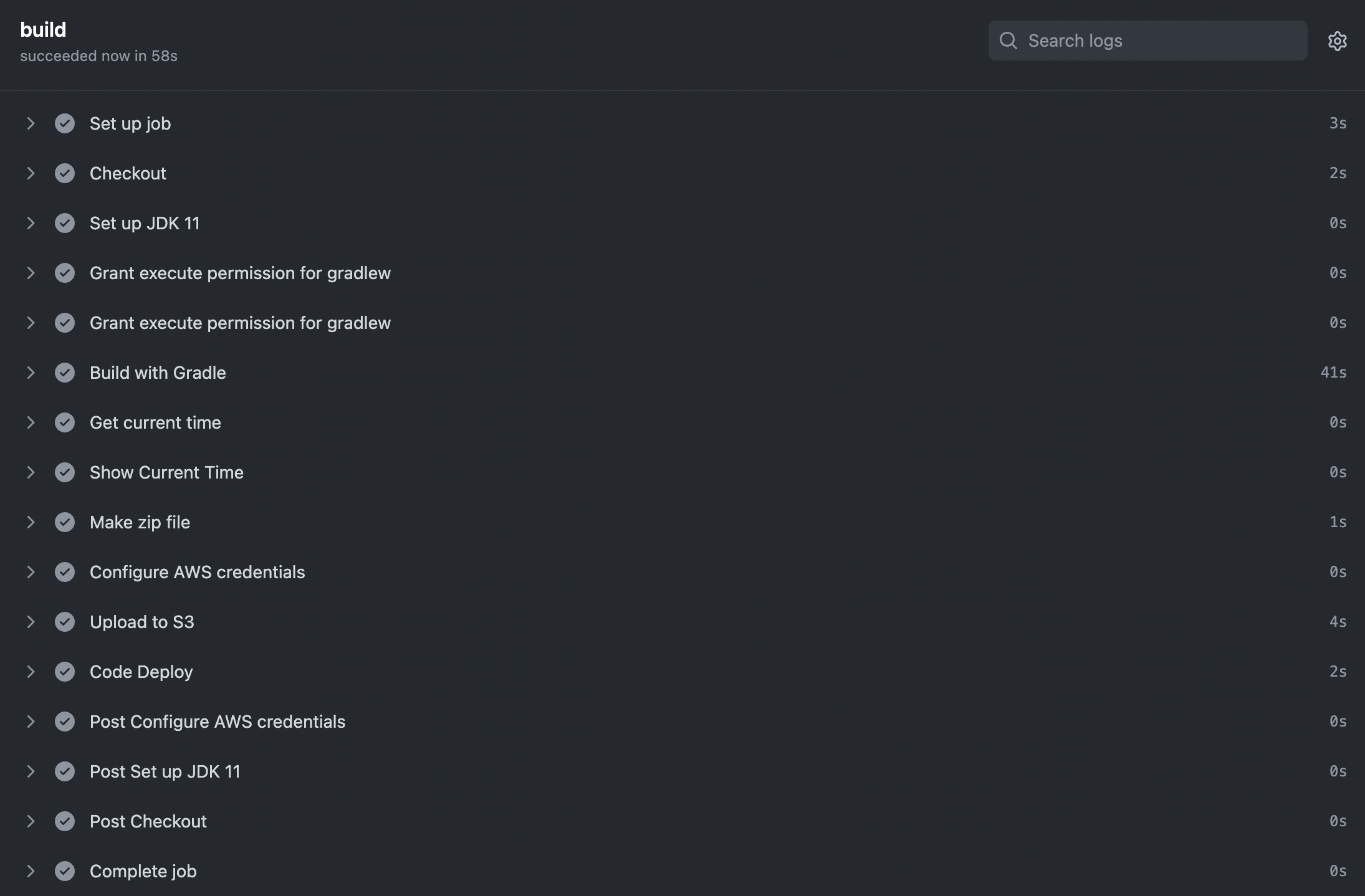
Task: Click the success checkmark beside Complete job
Action: 65,871
